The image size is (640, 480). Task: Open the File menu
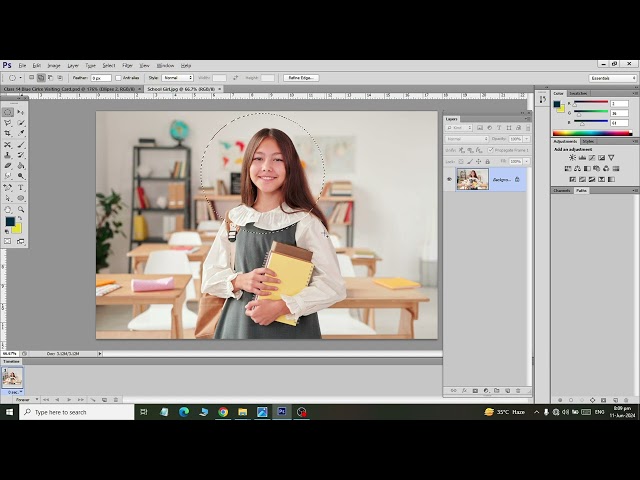(x=22, y=65)
